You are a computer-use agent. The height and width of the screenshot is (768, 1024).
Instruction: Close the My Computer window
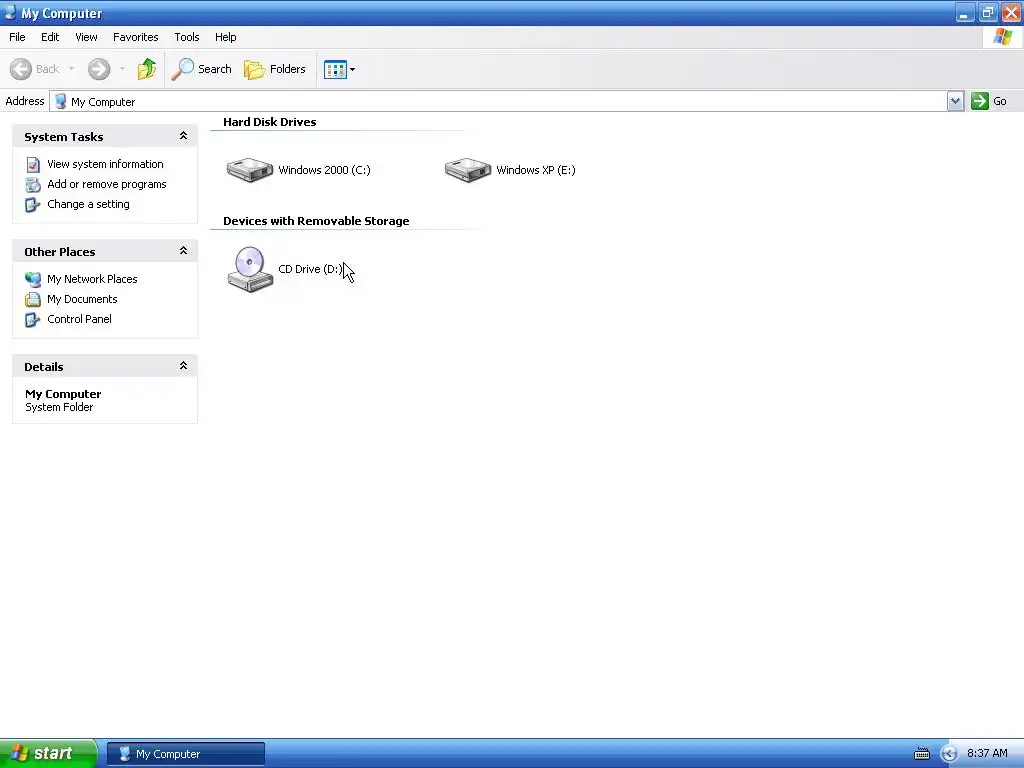coord(1011,12)
